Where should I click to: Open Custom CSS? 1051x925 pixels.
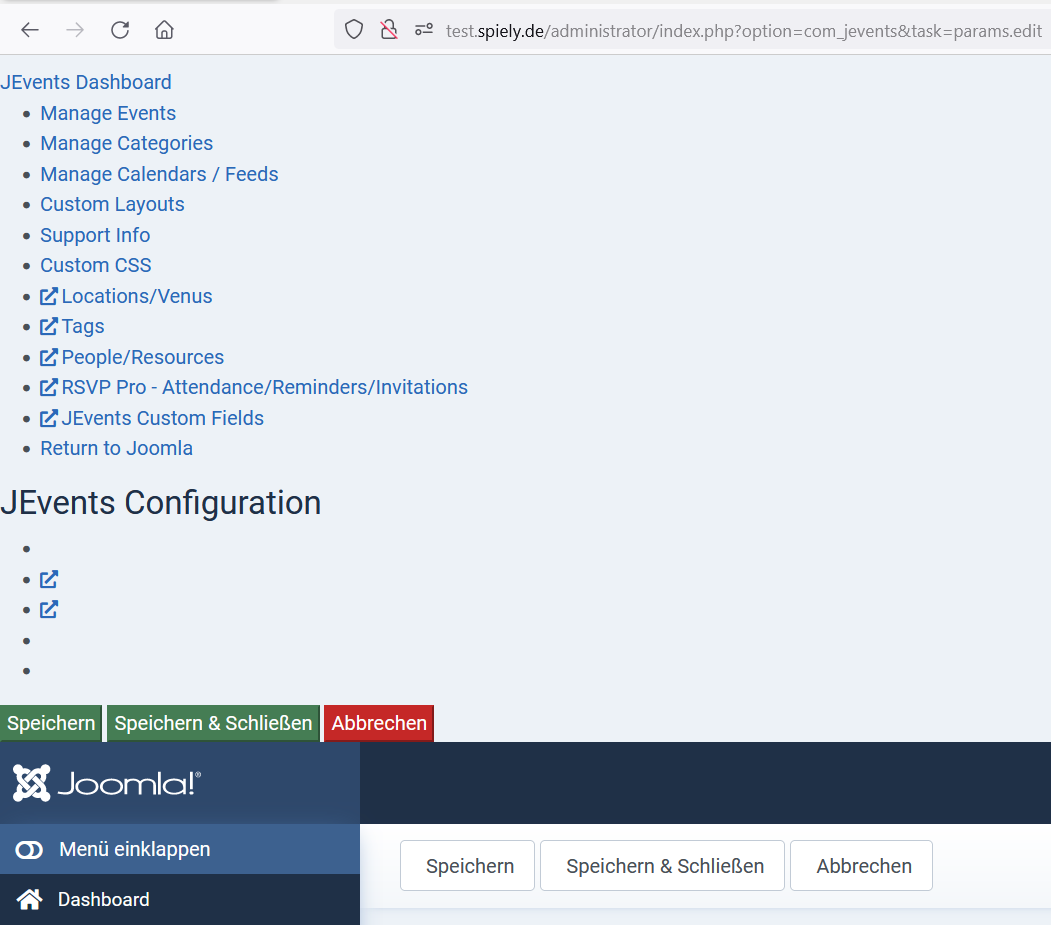coord(96,265)
